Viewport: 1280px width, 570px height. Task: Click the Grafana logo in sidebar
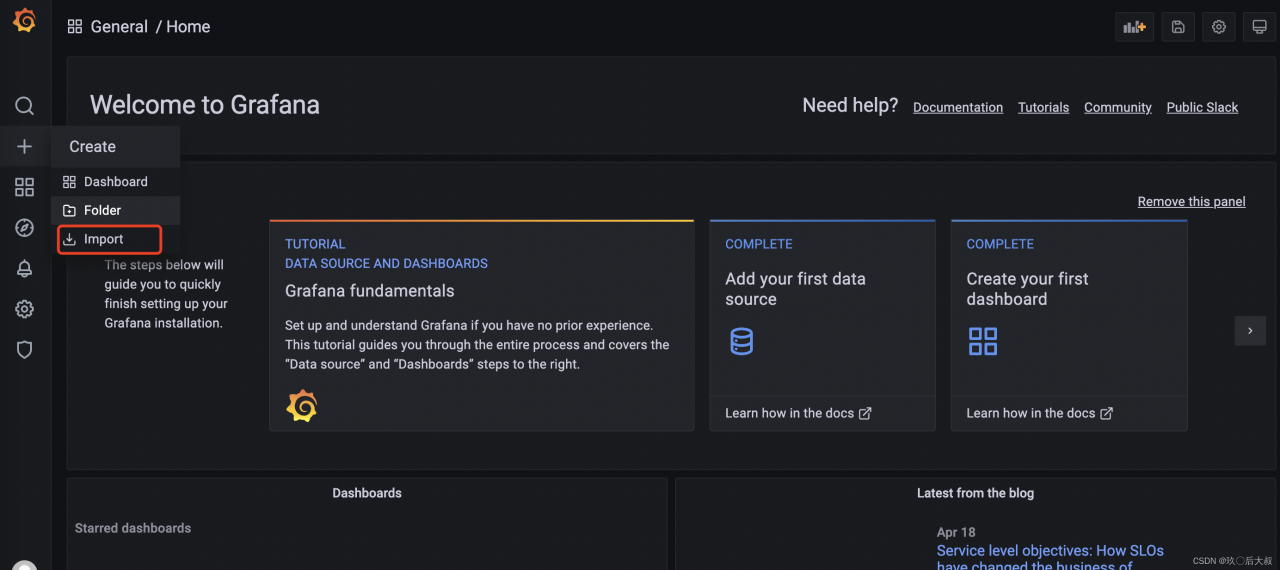[25, 21]
